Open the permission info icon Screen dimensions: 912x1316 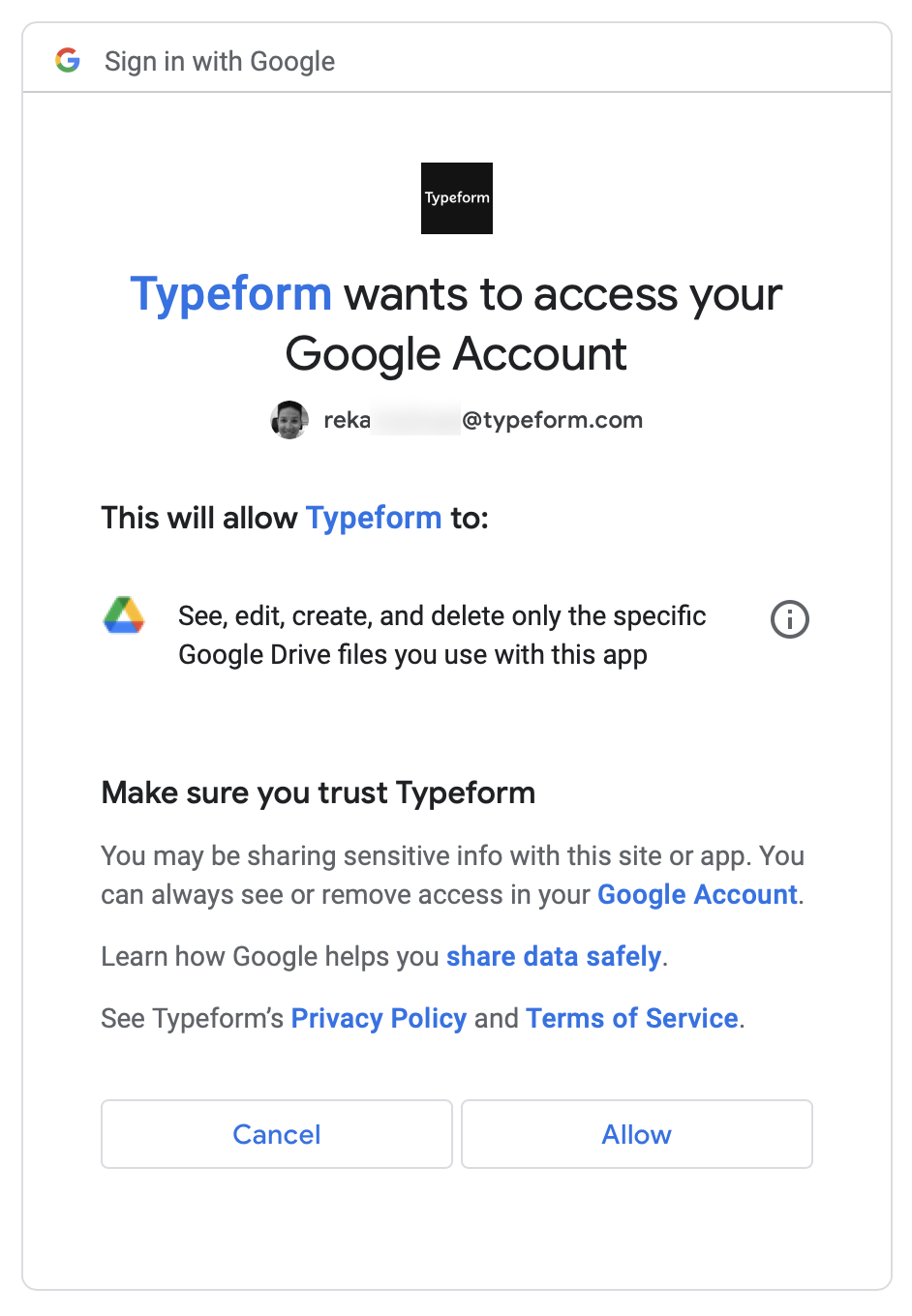pyautogui.click(x=789, y=619)
